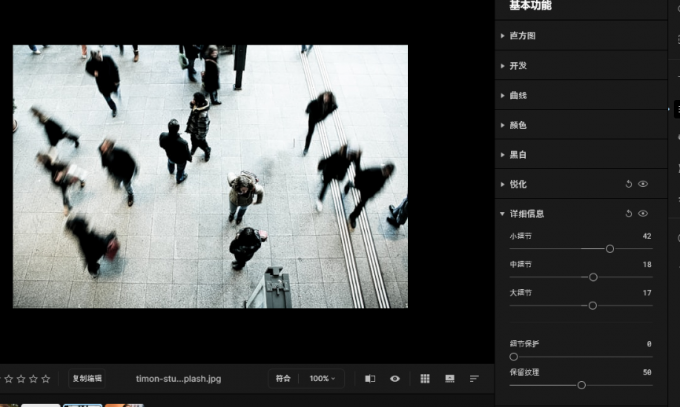Image resolution: width=680 pixels, height=407 pixels.
Task: Click the eye preview icon in bottom toolbar
Action: coord(395,379)
